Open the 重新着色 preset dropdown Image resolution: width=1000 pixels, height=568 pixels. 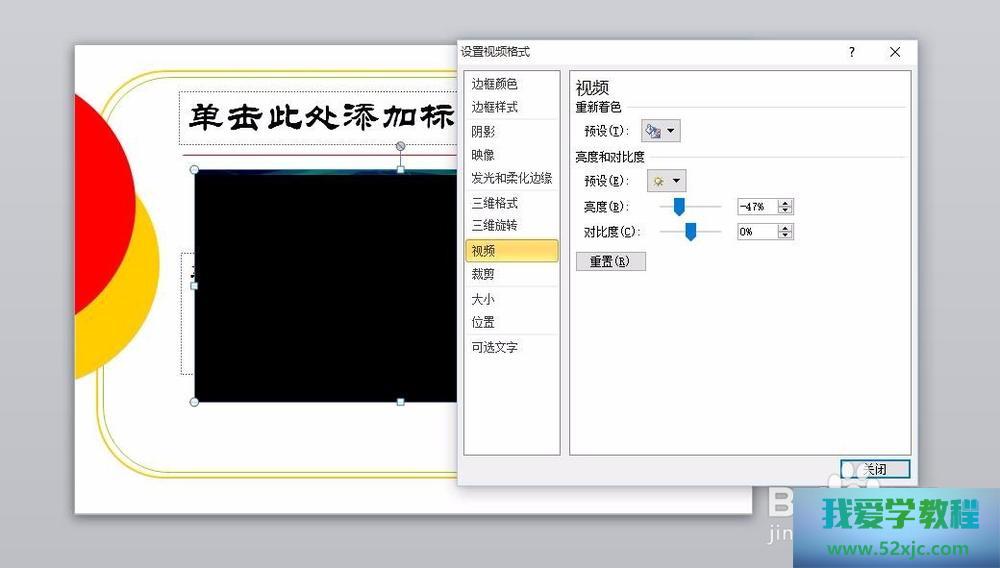(661, 131)
